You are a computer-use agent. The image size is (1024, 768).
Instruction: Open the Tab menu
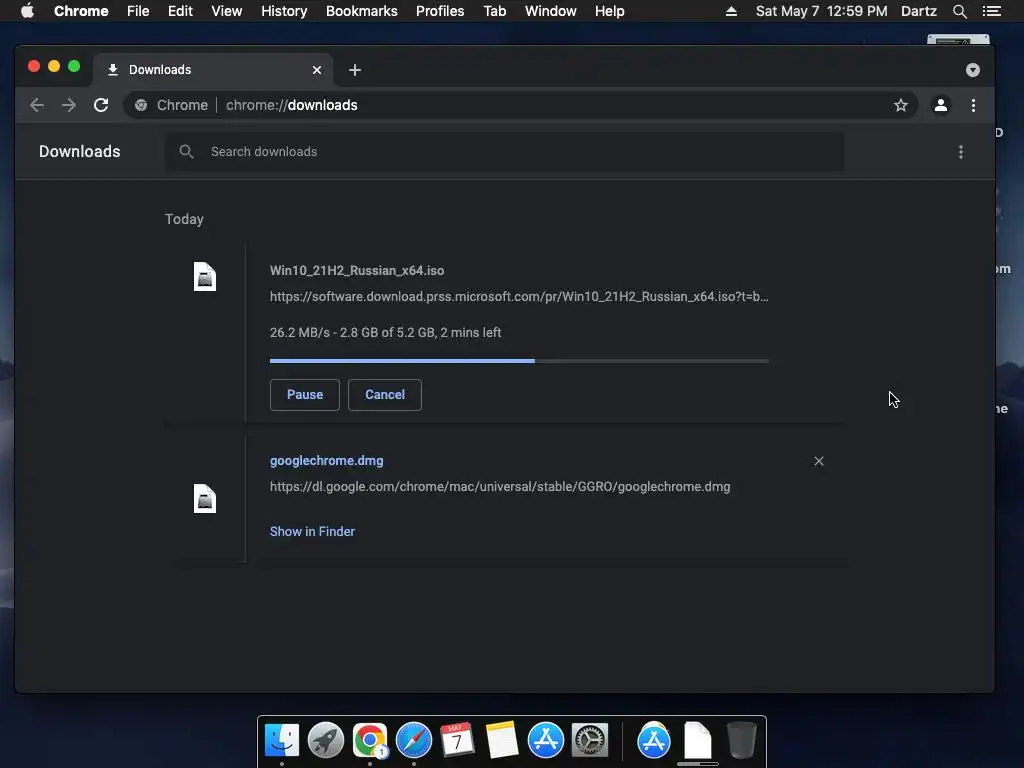(495, 11)
